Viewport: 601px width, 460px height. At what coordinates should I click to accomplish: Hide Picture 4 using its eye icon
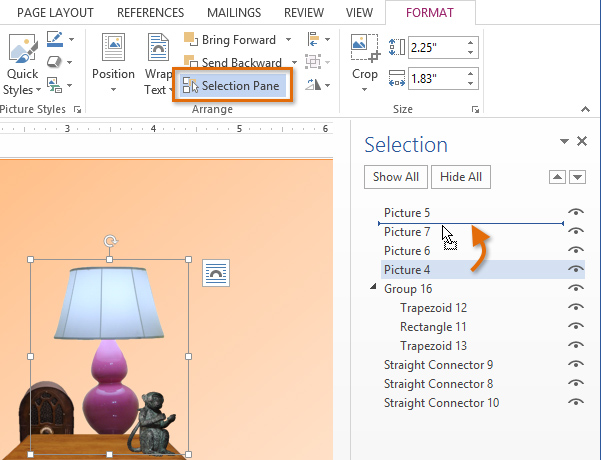pyautogui.click(x=576, y=269)
